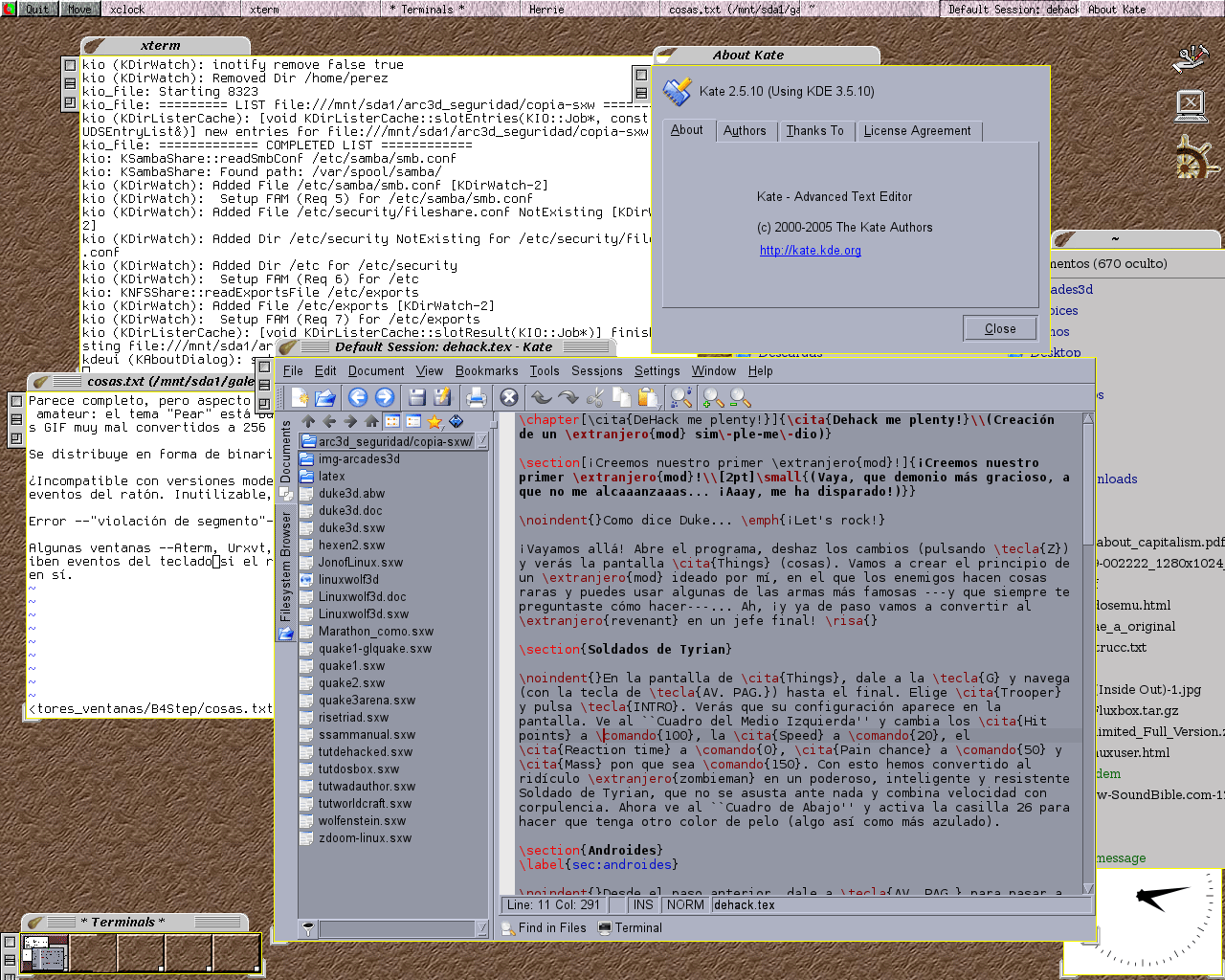
Task: Expand the arc3d_seguridad/copia-sxw path dropdown
Action: (482, 441)
